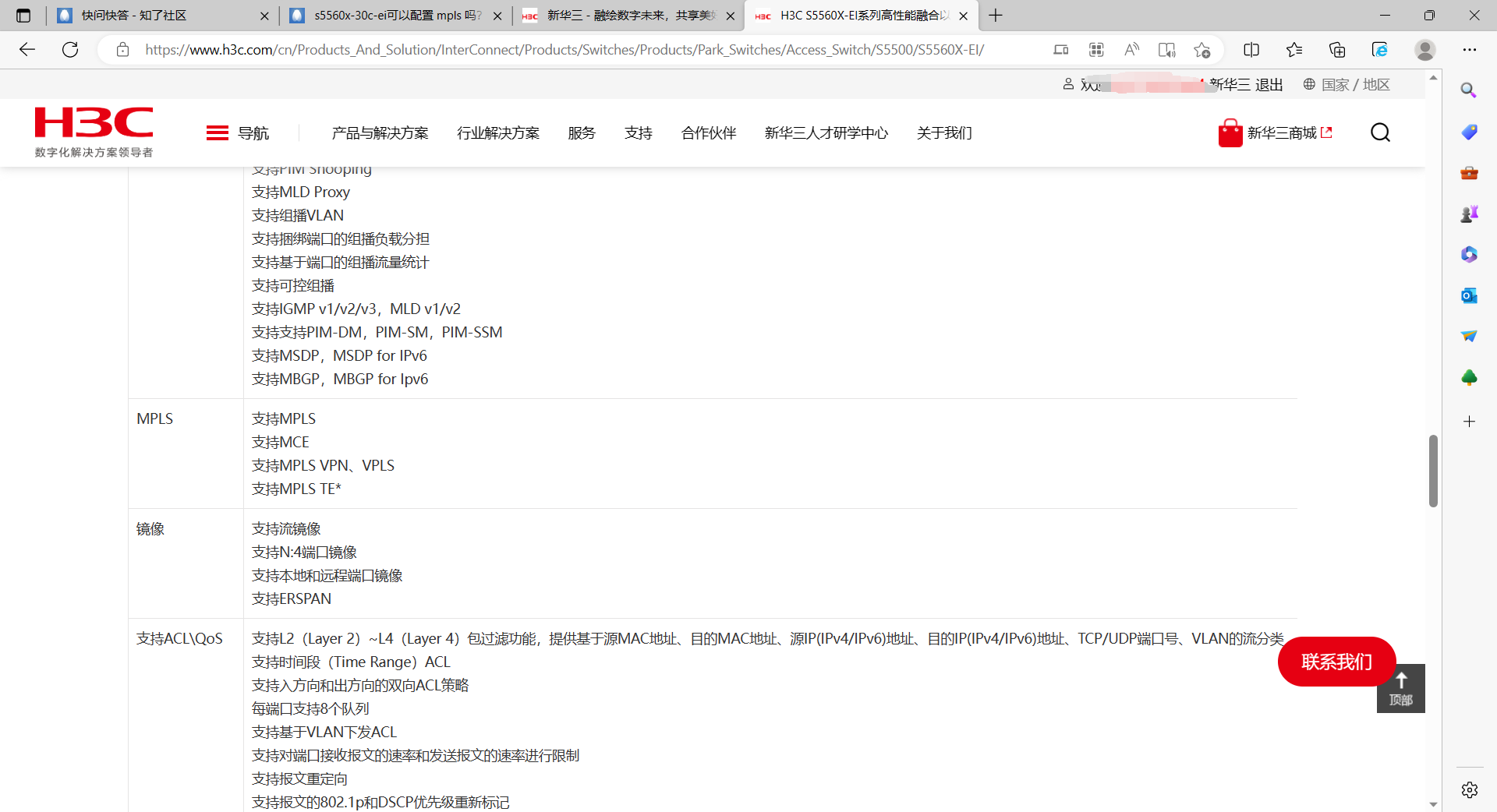Open sidebar paper plane Drop icon

click(x=1469, y=336)
